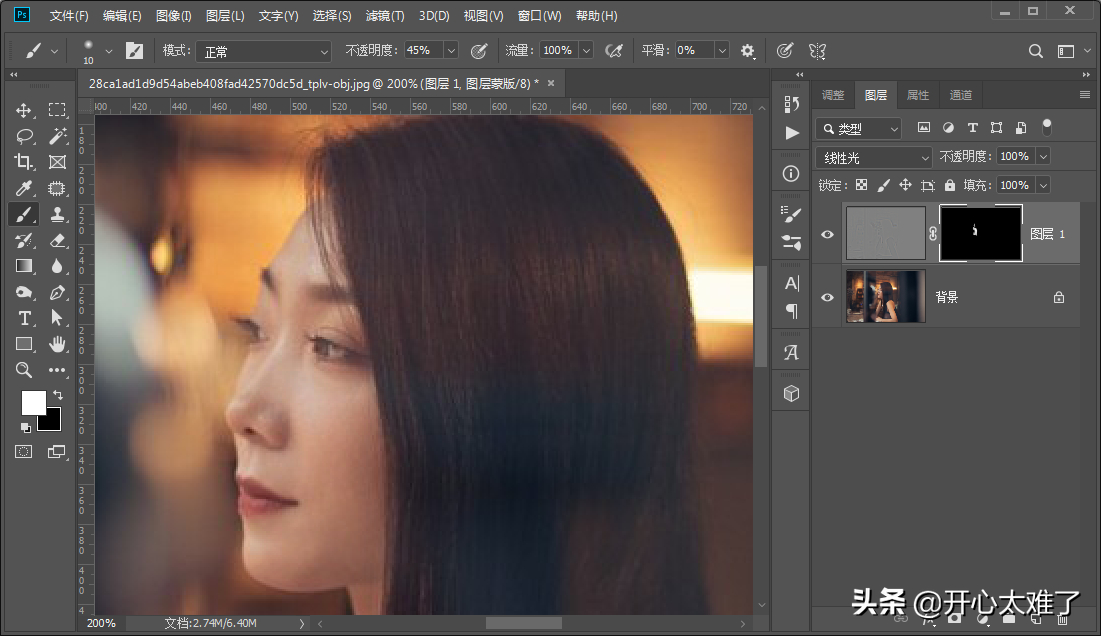Select the Clone Stamp tool
Screen dimensions: 1101x636
tap(57, 214)
